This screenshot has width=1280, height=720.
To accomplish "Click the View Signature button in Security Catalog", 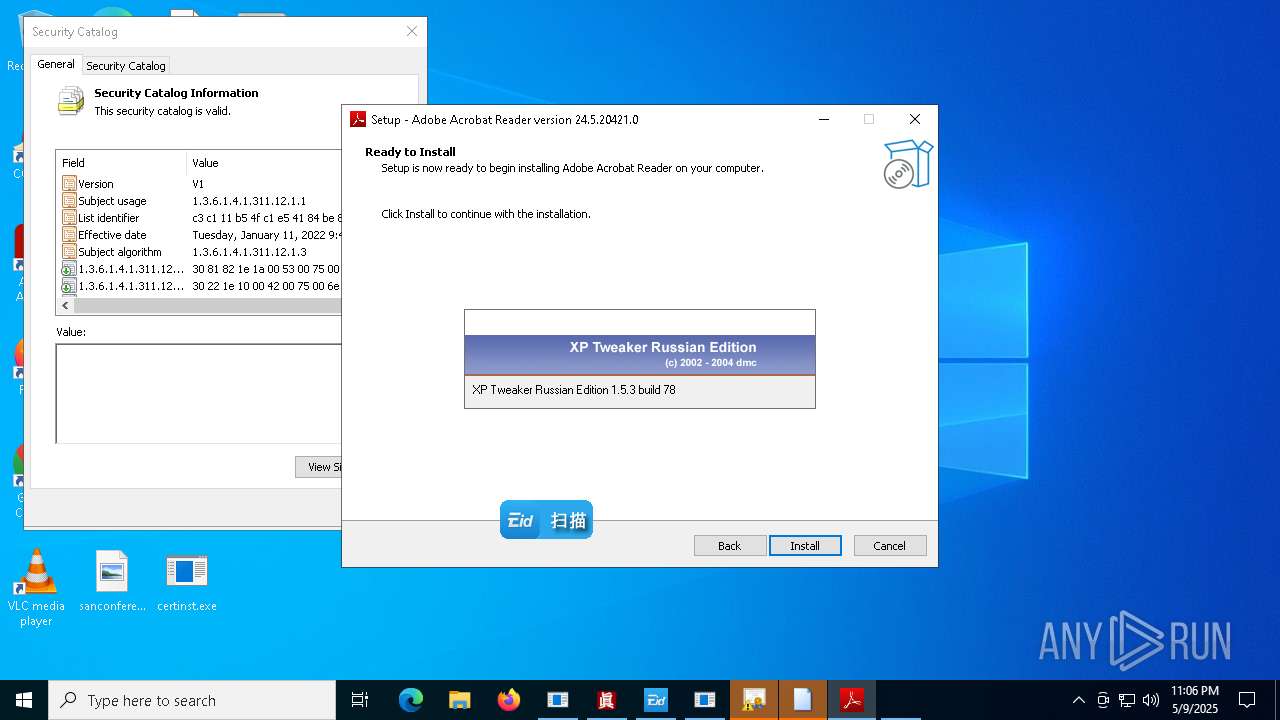I will click(319, 467).
